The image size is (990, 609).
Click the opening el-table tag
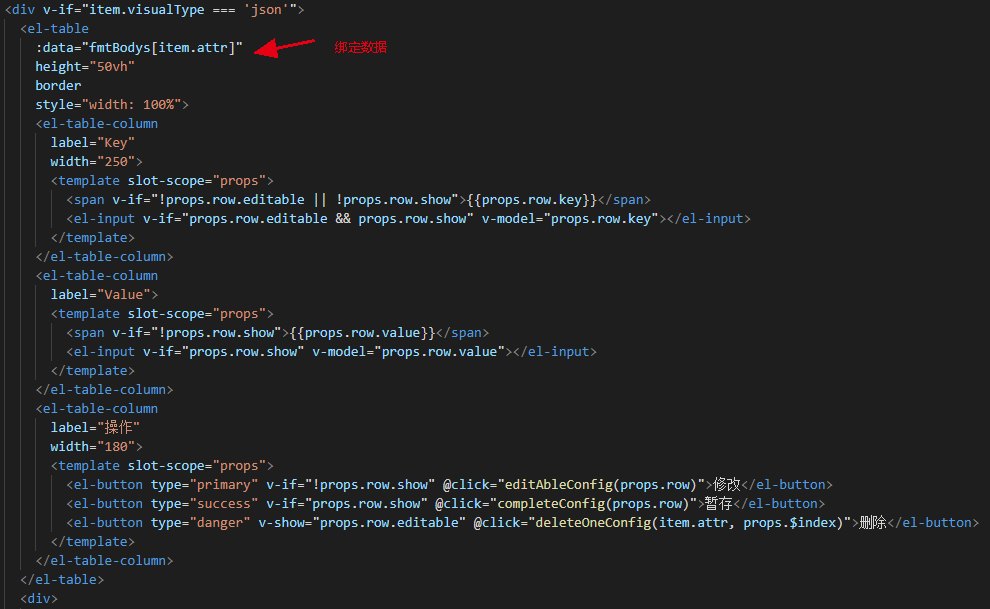[54, 28]
